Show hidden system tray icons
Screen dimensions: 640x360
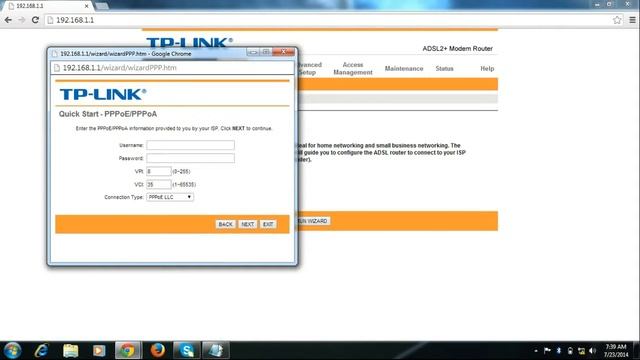point(536,351)
